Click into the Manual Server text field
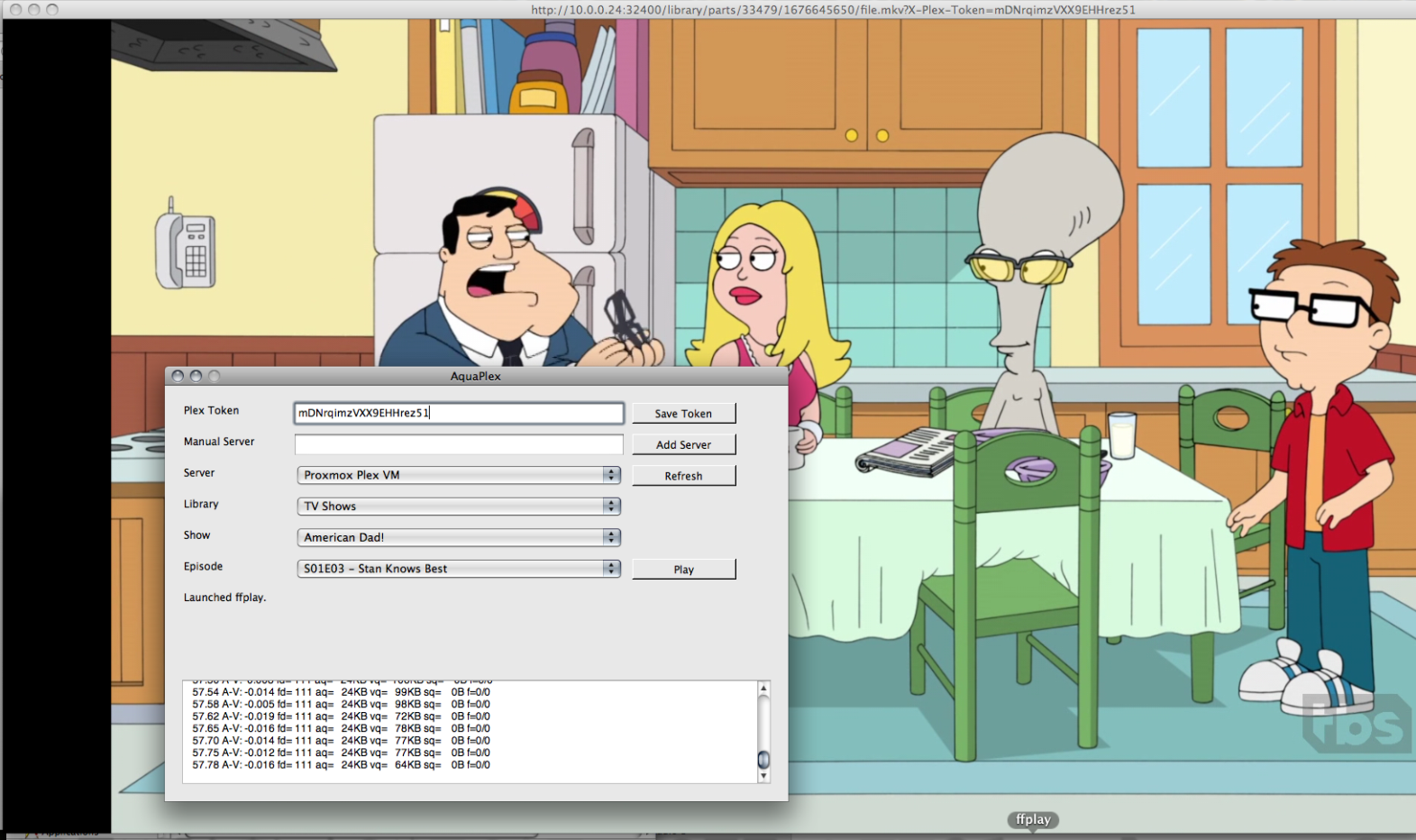Viewport: 1416px width, 840px height. click(x=459, y=444)
